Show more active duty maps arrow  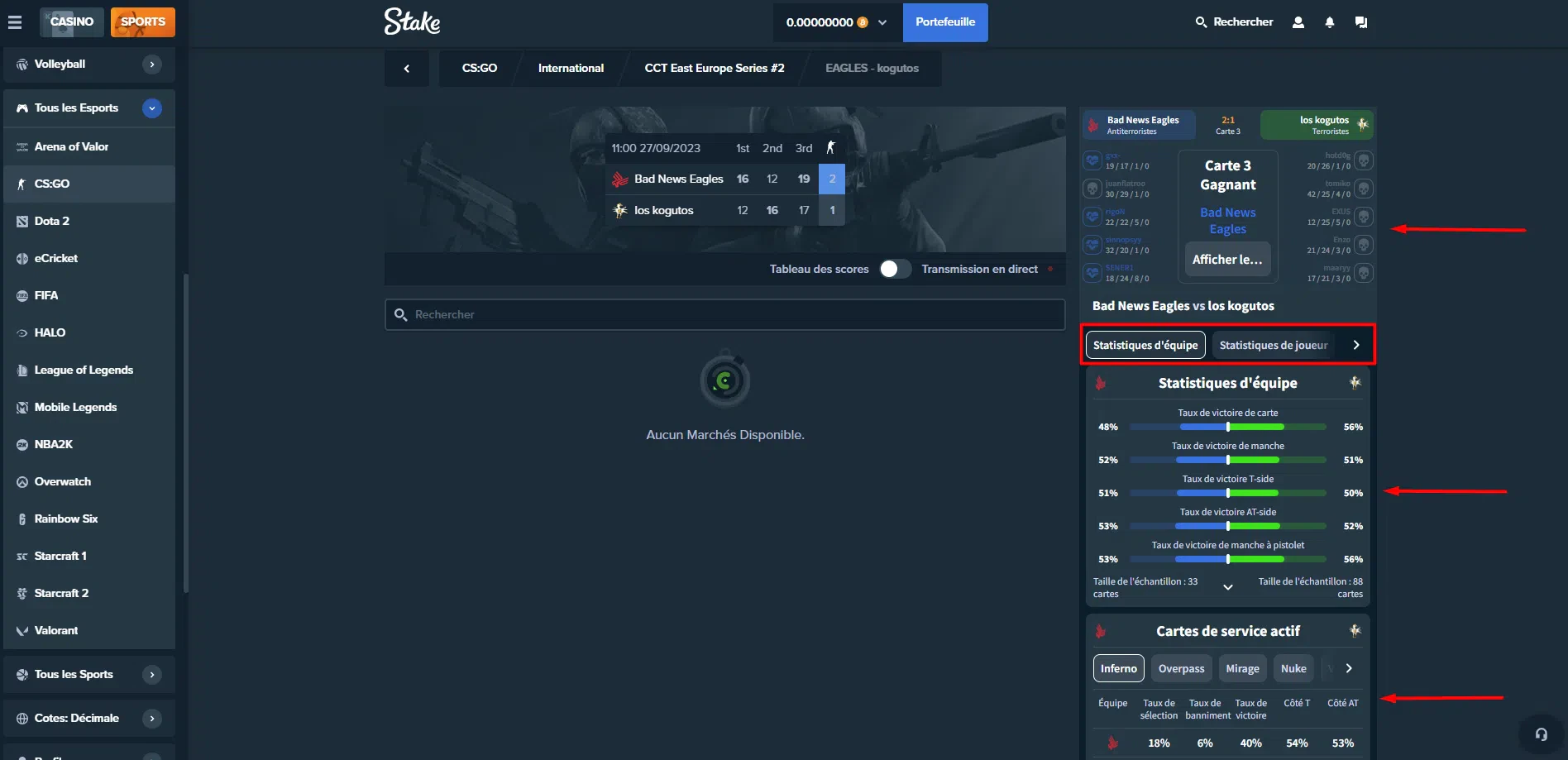1349,668
